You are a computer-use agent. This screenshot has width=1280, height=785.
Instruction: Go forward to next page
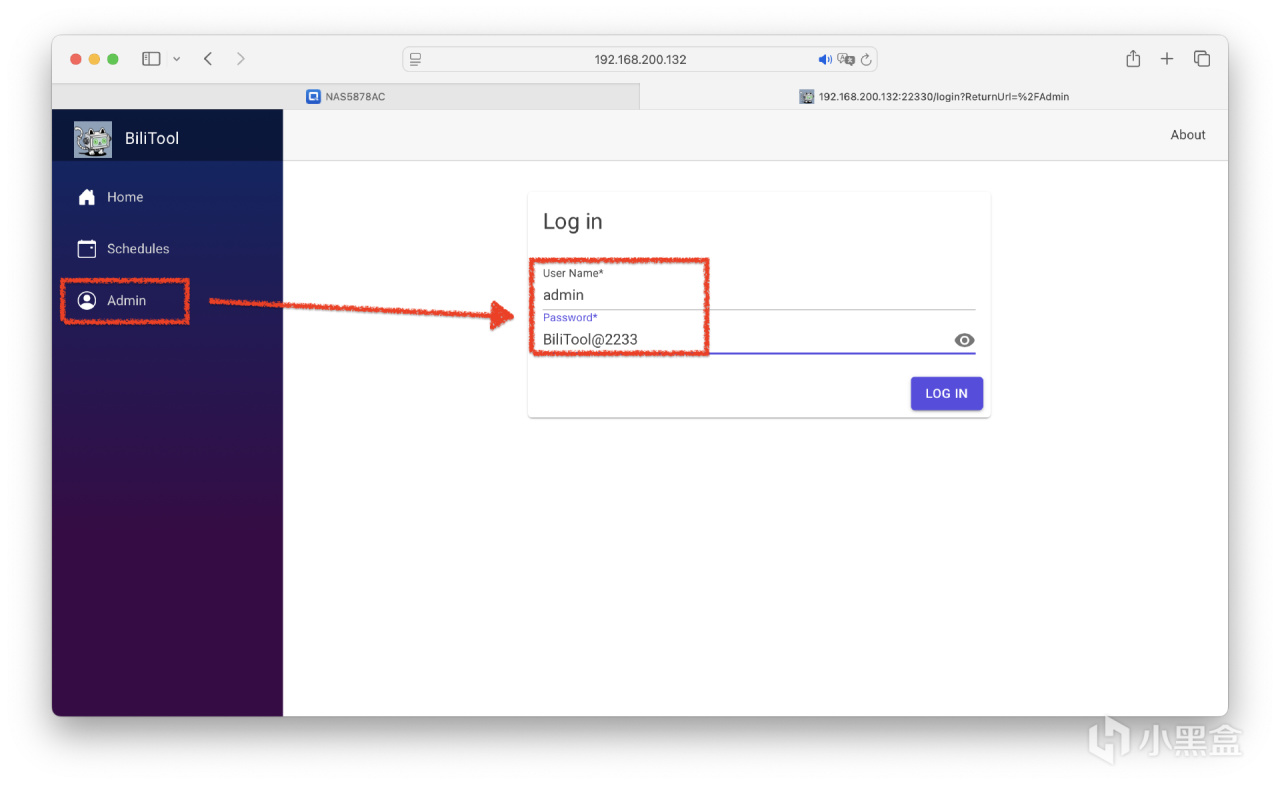click(x=240, y=59)
